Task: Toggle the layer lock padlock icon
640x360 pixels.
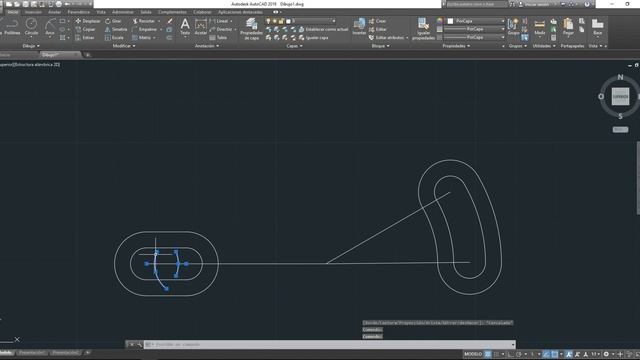Action: tap(281, 21)
